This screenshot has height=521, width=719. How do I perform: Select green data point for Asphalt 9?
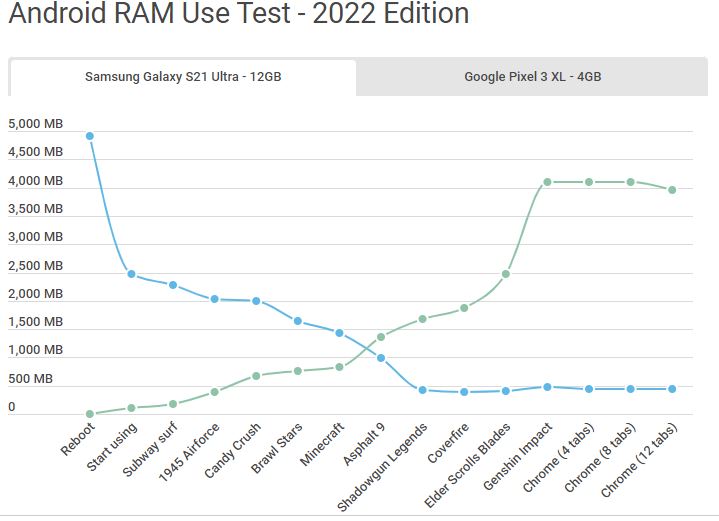pos(381,337)
